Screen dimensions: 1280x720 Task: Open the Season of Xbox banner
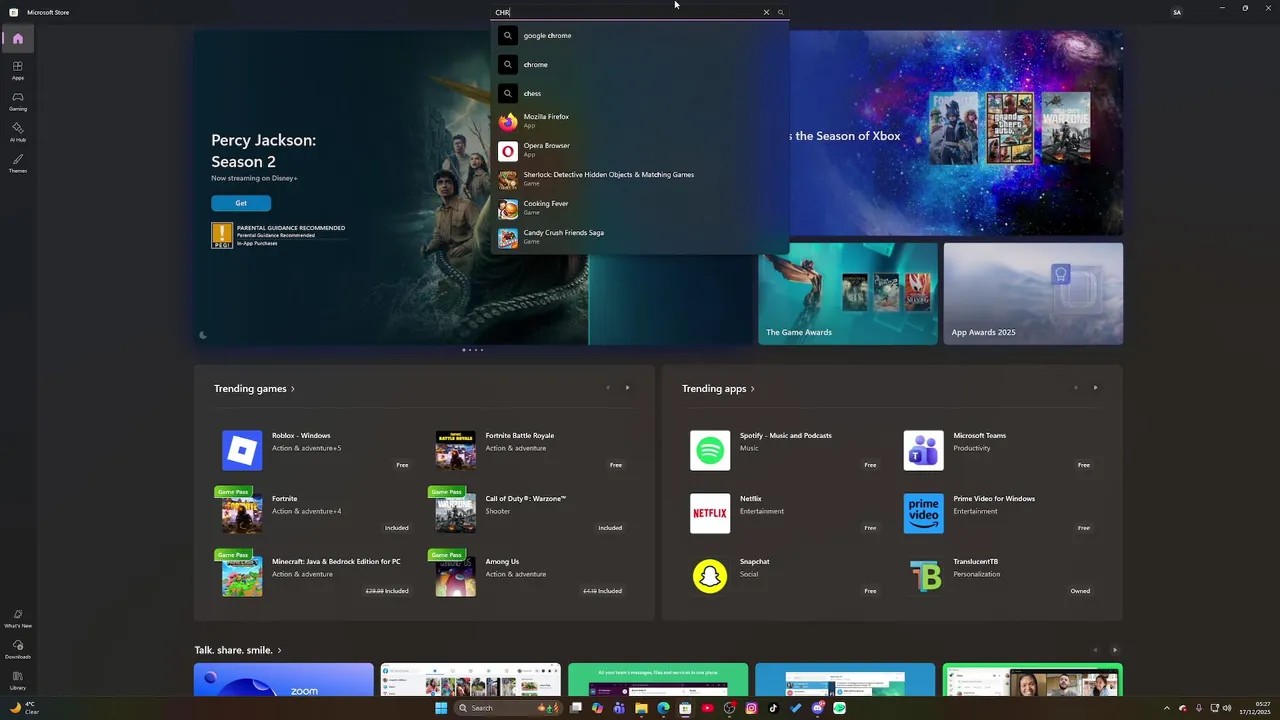coord(956,133)
